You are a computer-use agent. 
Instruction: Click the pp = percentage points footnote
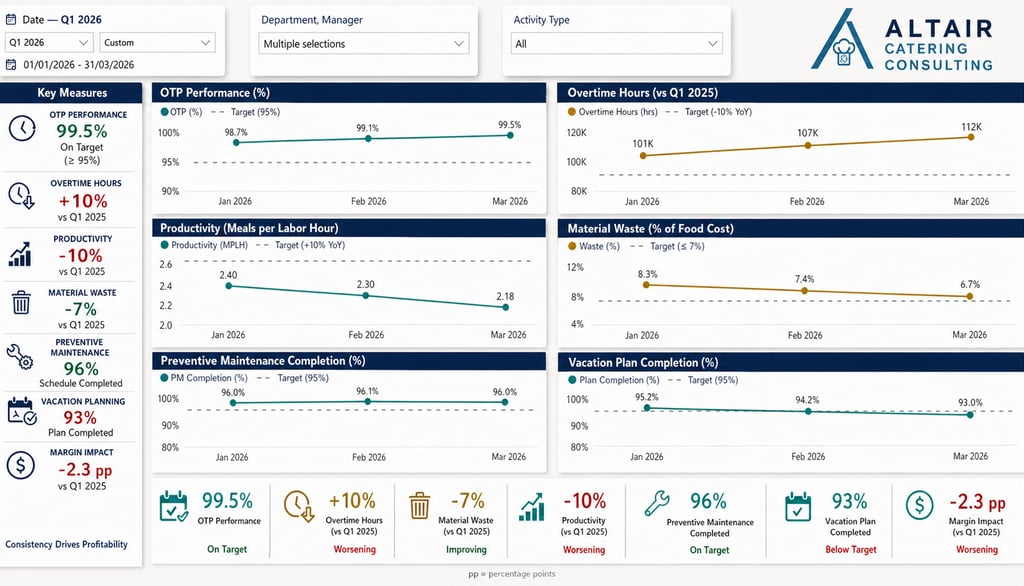pos(511,574)
